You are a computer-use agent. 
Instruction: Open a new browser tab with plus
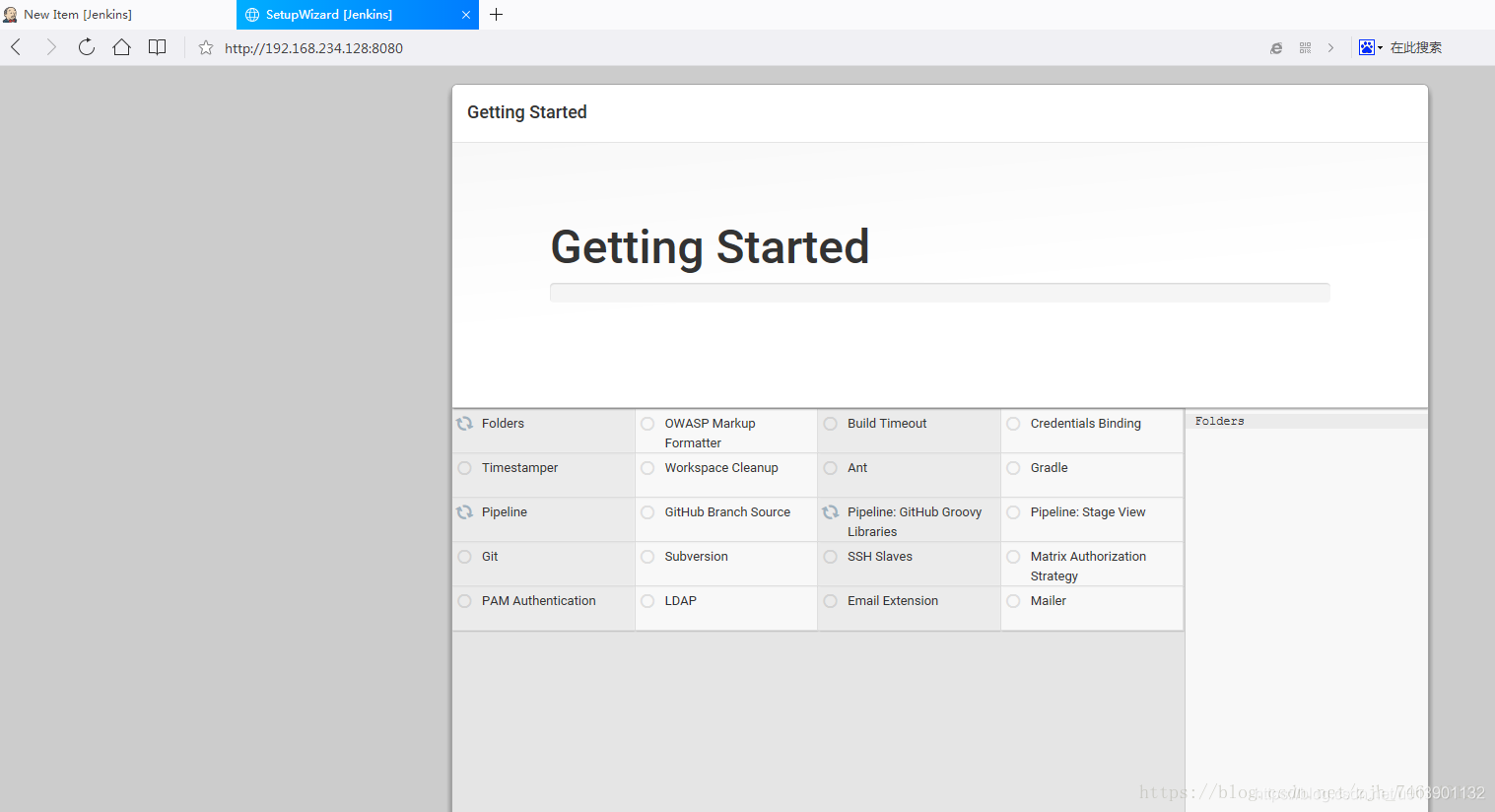pos(497,15)
